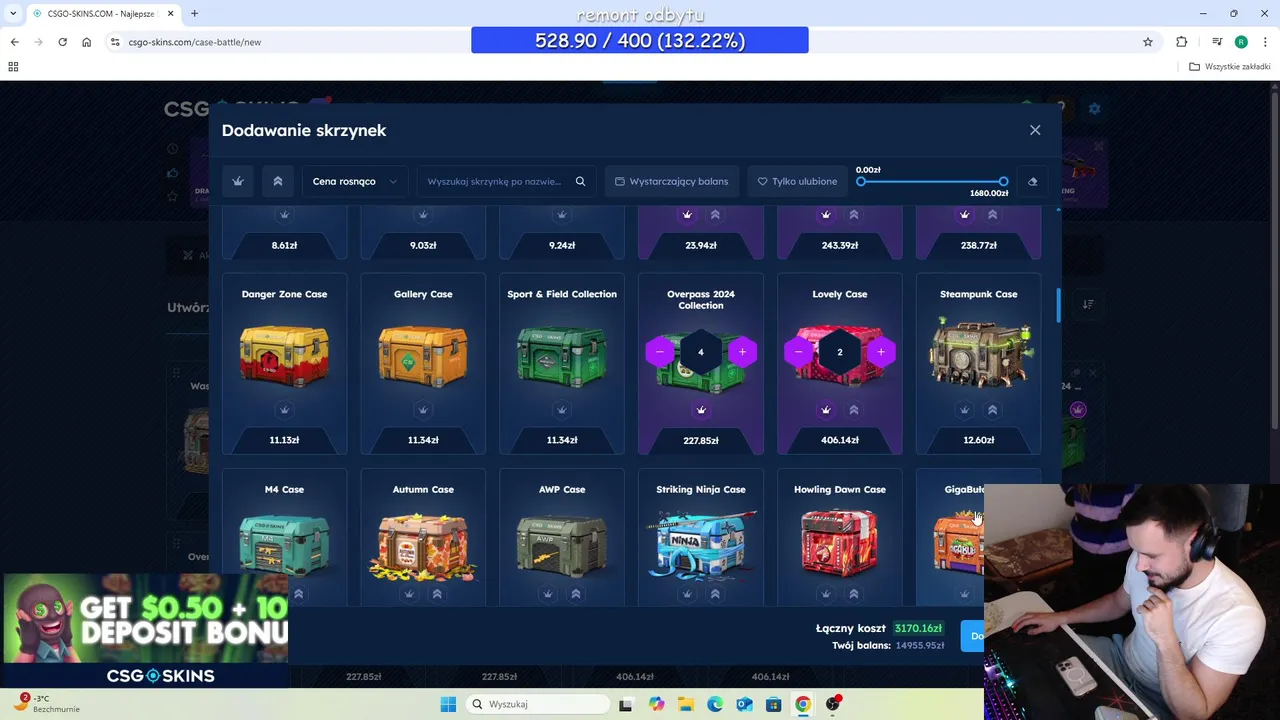Click the maximum price slider handle

point(1003,182)
